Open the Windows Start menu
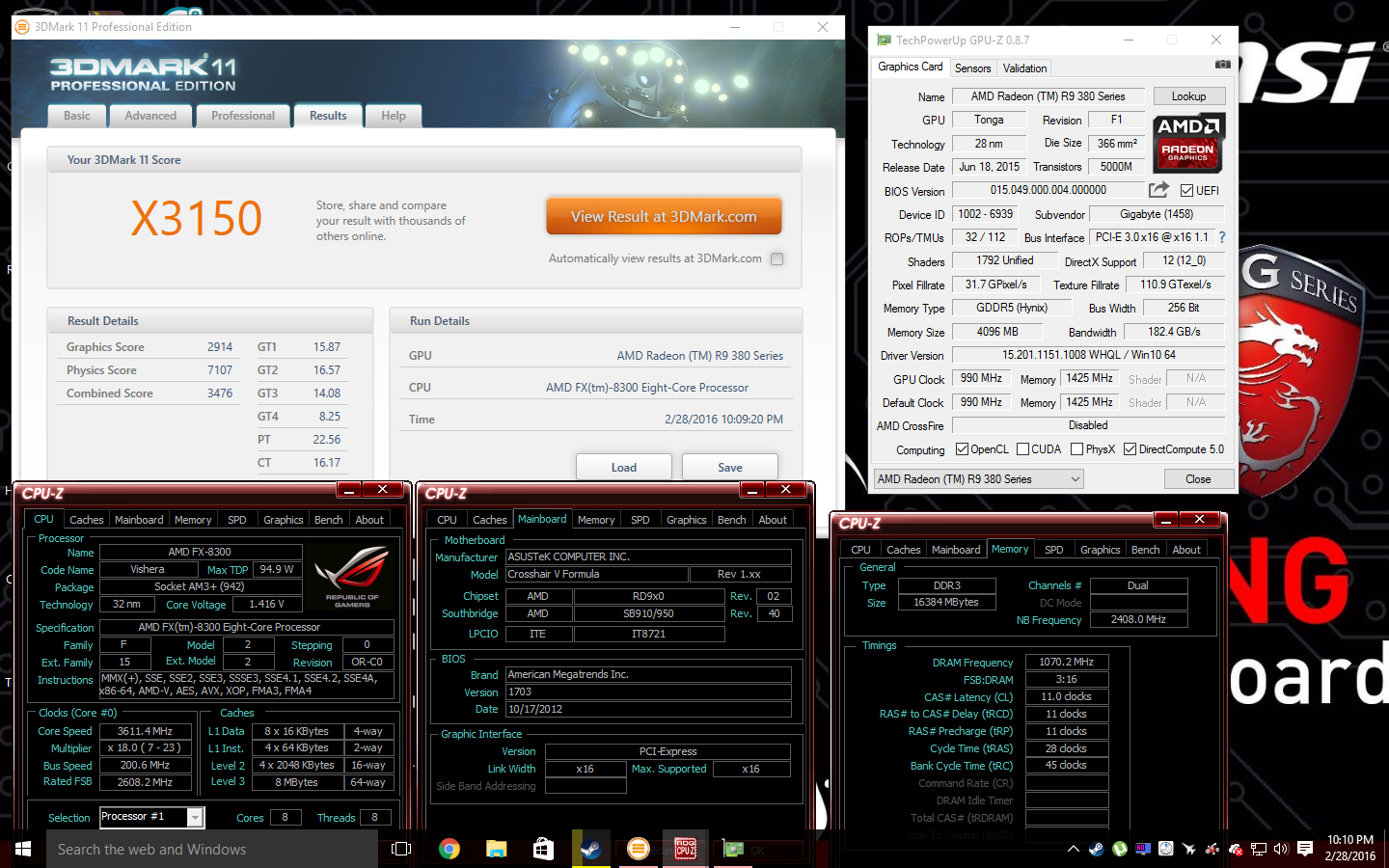 [23, 849]
